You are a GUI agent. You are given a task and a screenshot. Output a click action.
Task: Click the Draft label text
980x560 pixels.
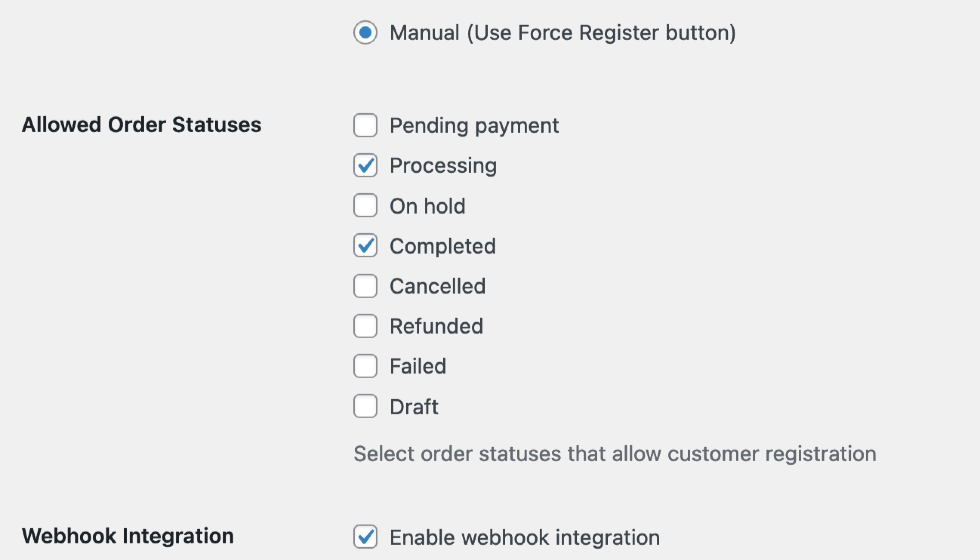pos(414,407)
